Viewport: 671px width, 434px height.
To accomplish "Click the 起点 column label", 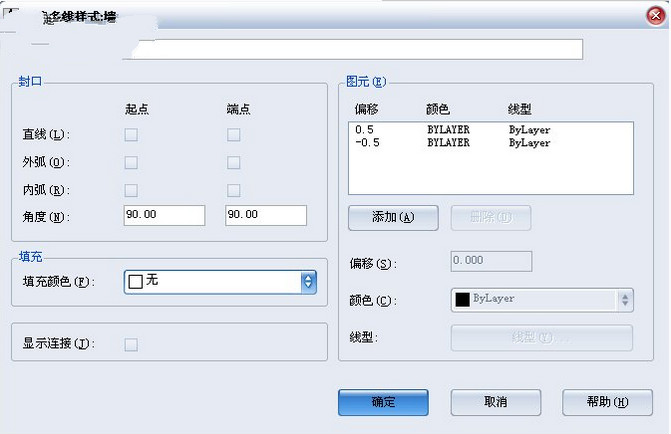I will [137, 109].
